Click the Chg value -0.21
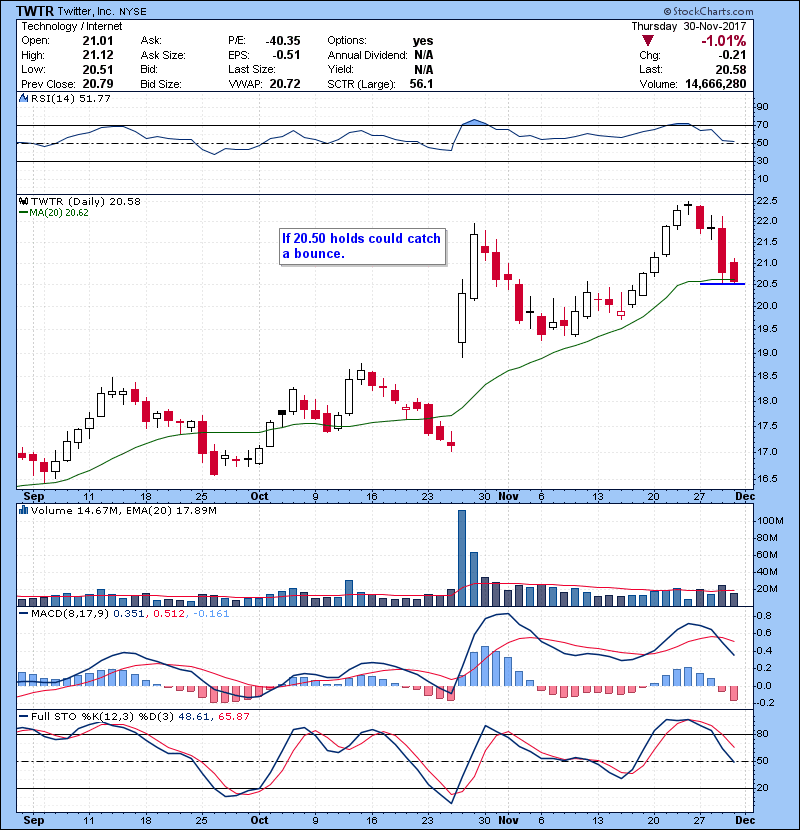Screen dimensions: 800x830 click(732, 55)
